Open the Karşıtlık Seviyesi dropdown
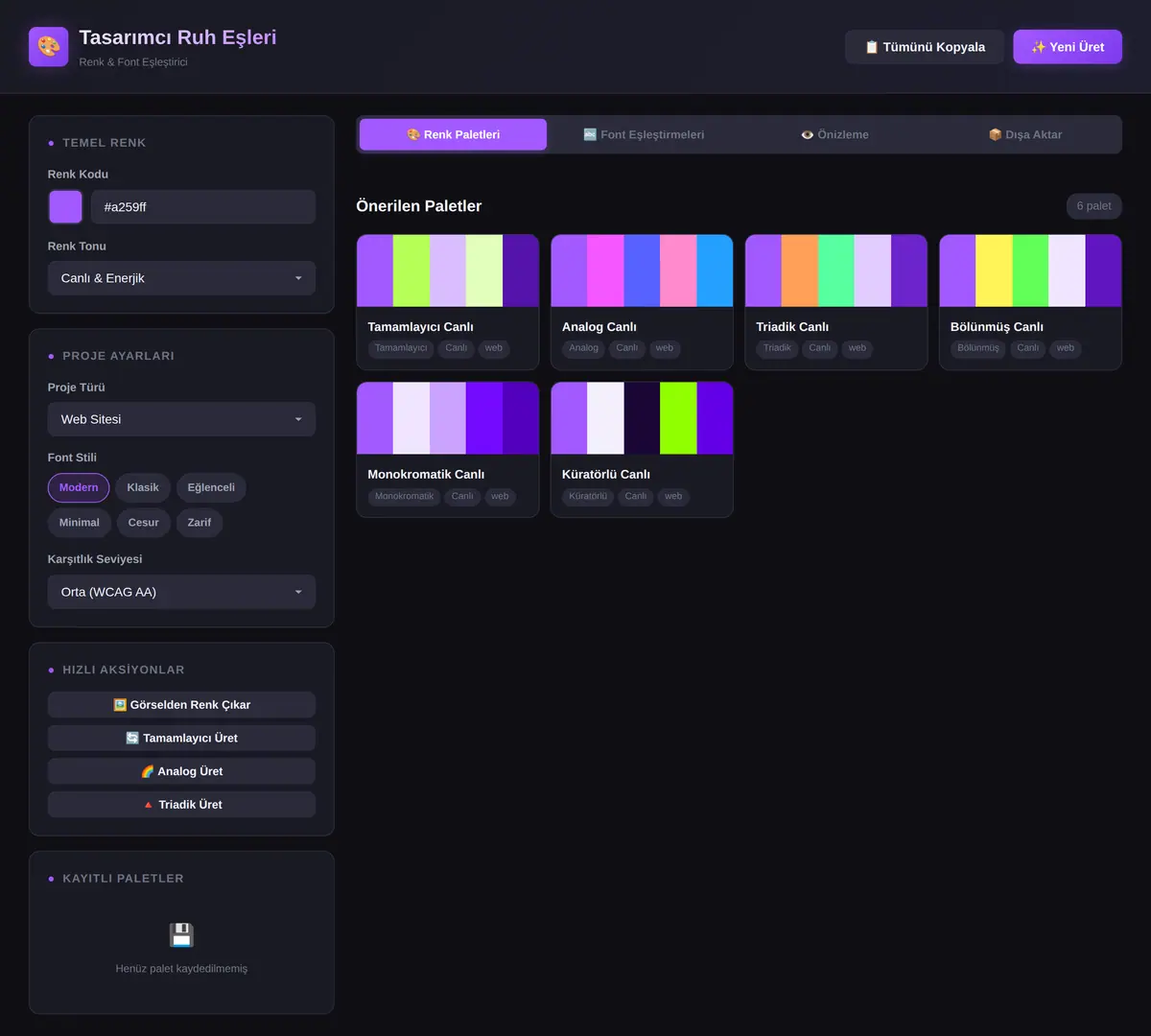Viewport: 1151px width, 1036px height. point(181,592)
